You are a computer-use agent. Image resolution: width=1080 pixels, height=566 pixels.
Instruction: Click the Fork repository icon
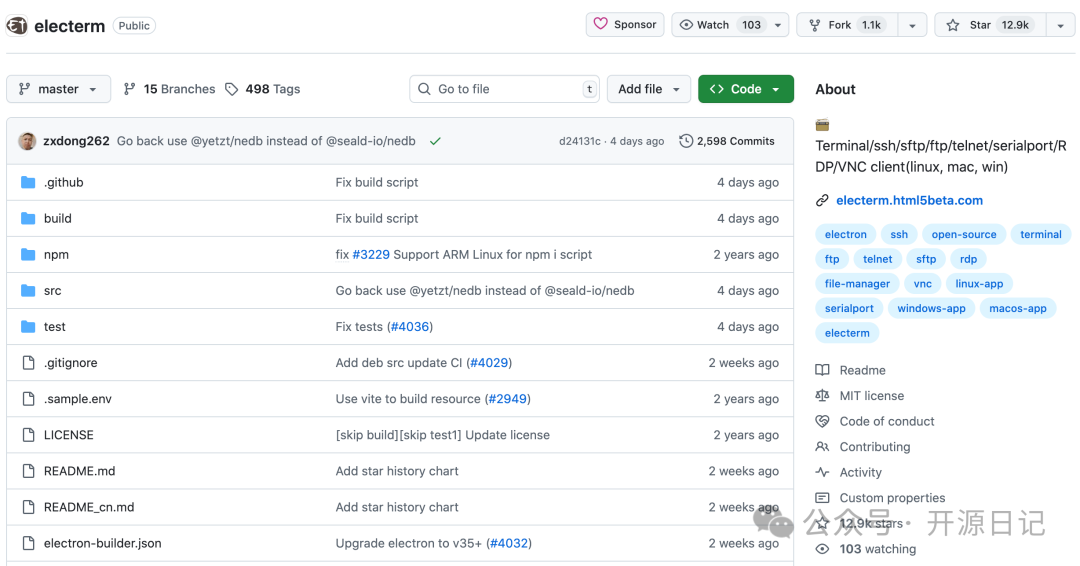[813, 25]
